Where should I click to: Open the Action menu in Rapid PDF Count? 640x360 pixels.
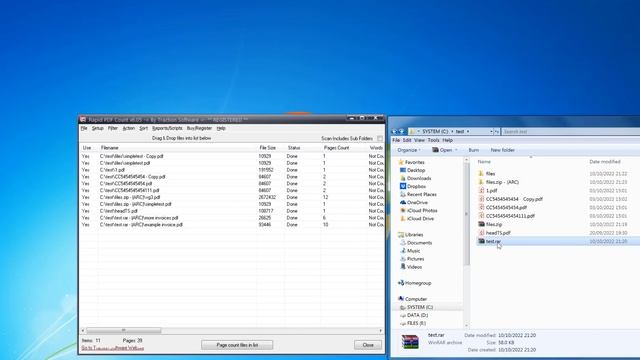pyautogui.click(x=129, y=128)
